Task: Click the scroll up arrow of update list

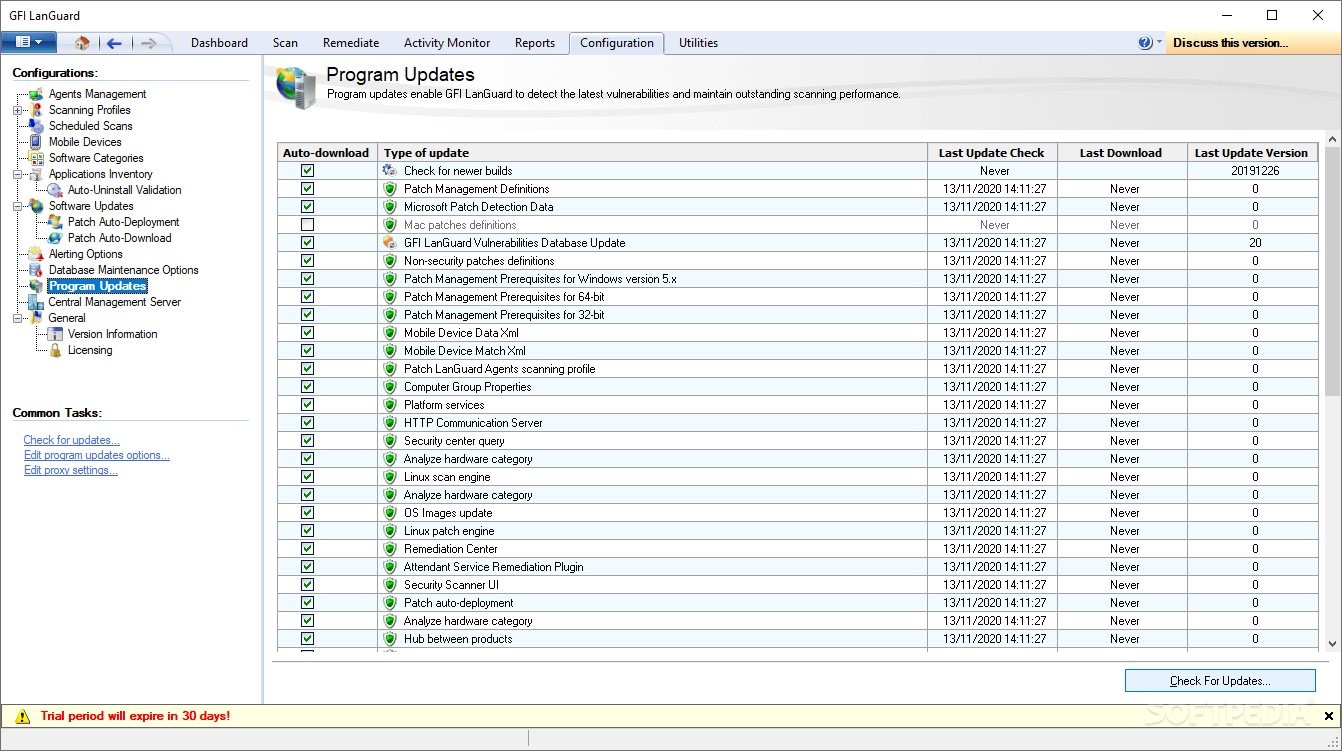Action: [1332, 138]
